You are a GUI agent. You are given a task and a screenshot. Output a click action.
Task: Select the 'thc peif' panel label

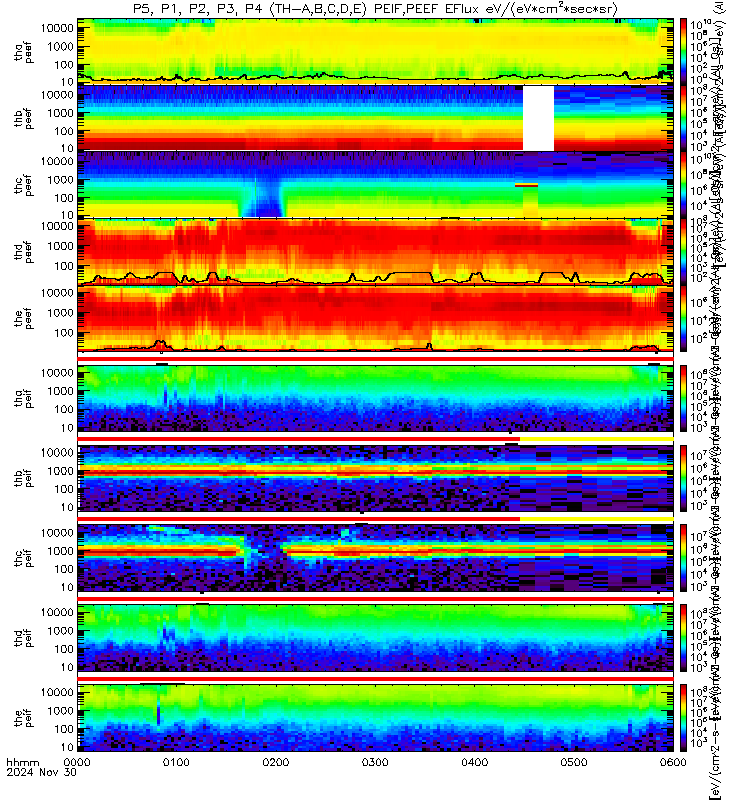[23, 558]
